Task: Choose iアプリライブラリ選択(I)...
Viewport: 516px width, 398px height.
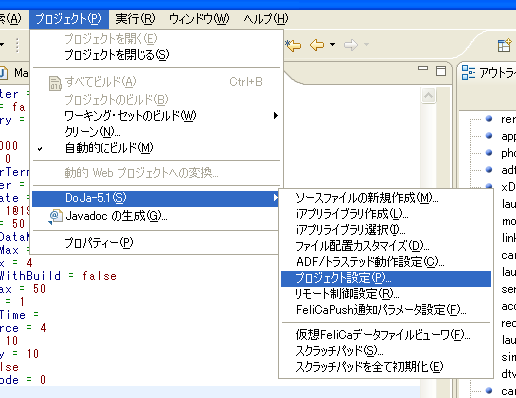Action: tap(386, 230)
